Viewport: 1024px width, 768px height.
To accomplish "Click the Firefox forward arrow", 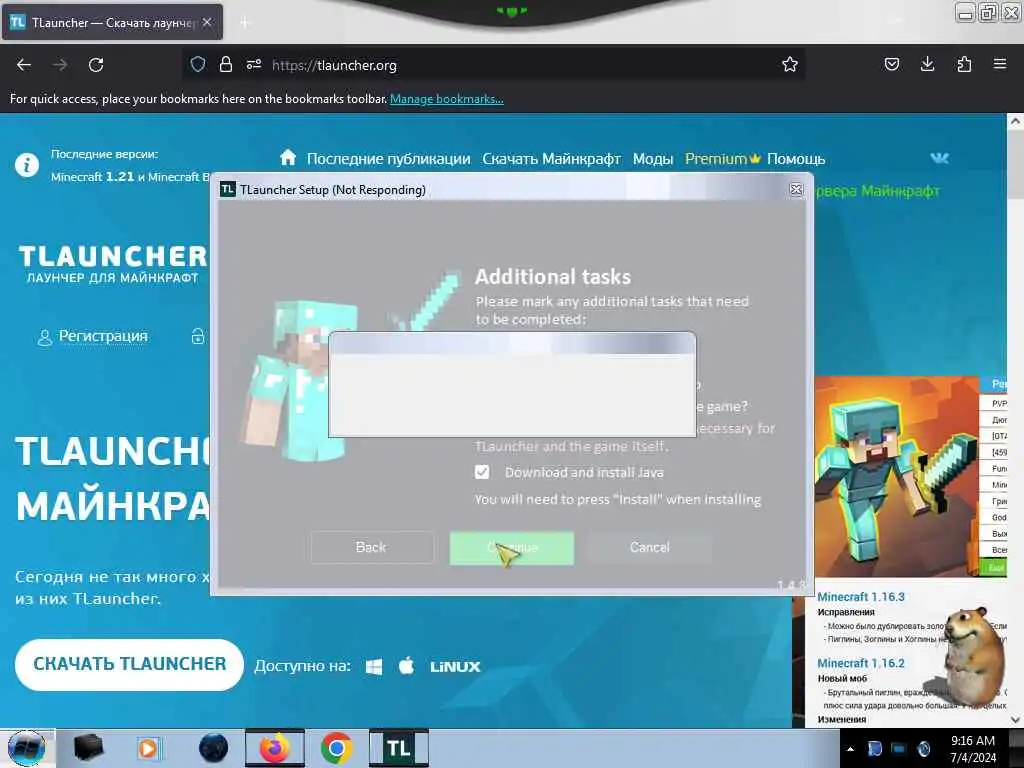I will pos(60,65).
